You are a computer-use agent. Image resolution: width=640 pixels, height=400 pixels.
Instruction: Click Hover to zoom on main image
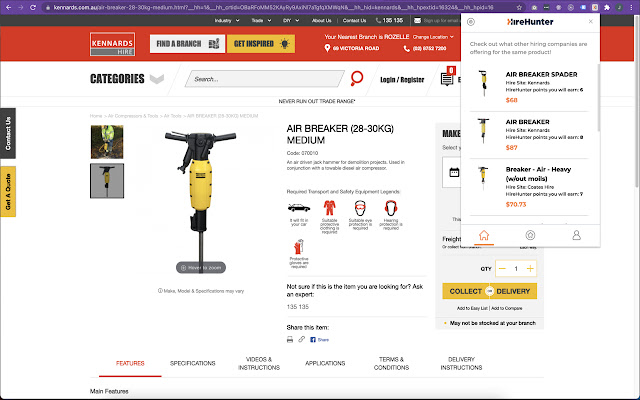[201, 268]
